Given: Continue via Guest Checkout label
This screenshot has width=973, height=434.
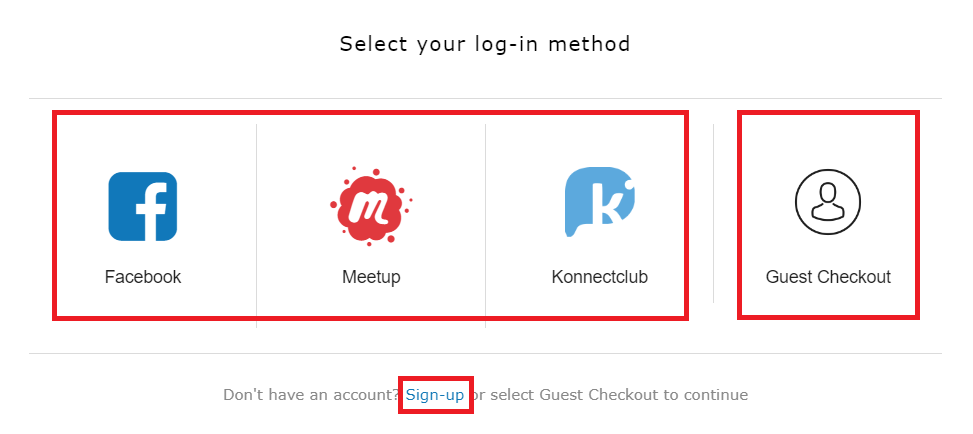Looking at the screenshot, I should pos(828,277).
